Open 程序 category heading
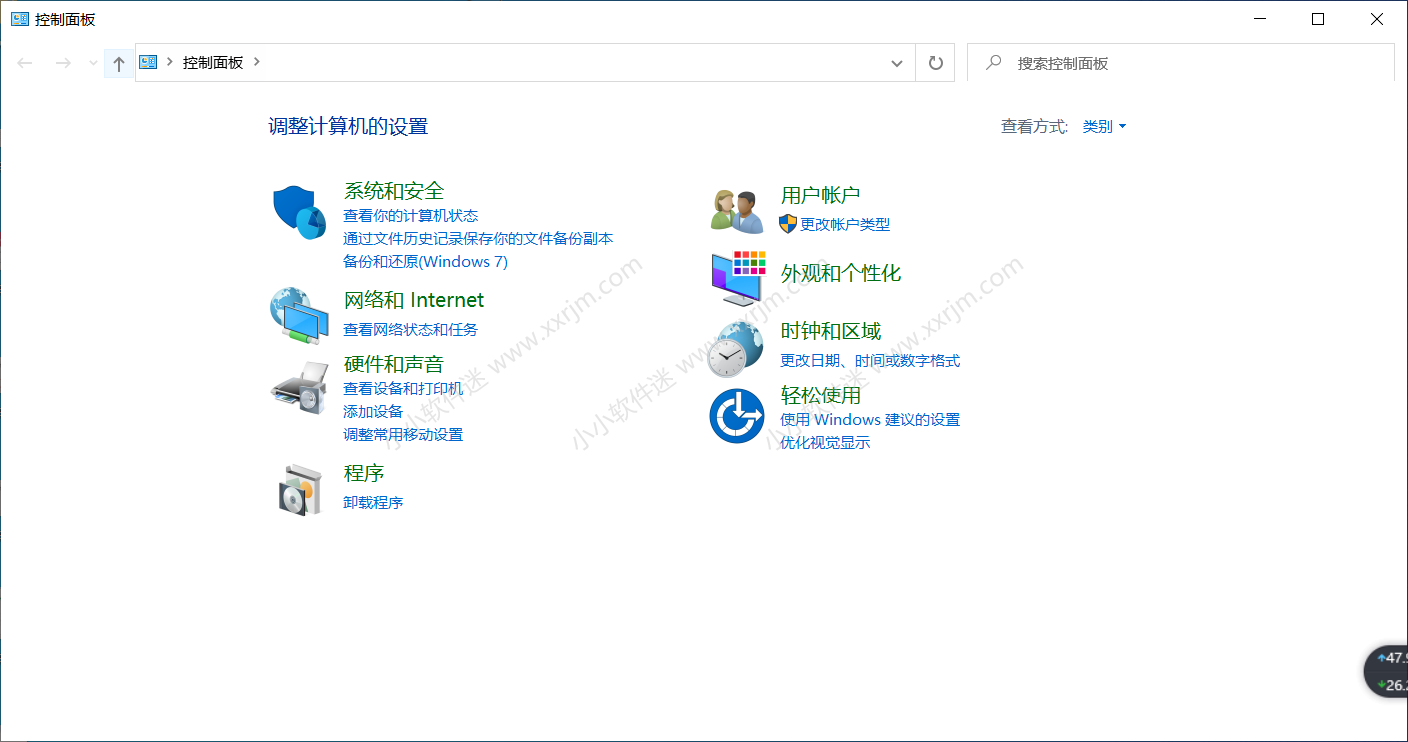Image resolution: width=1408 pixels, height=742 pixels. pyautogui.click(x=364, y=472)
